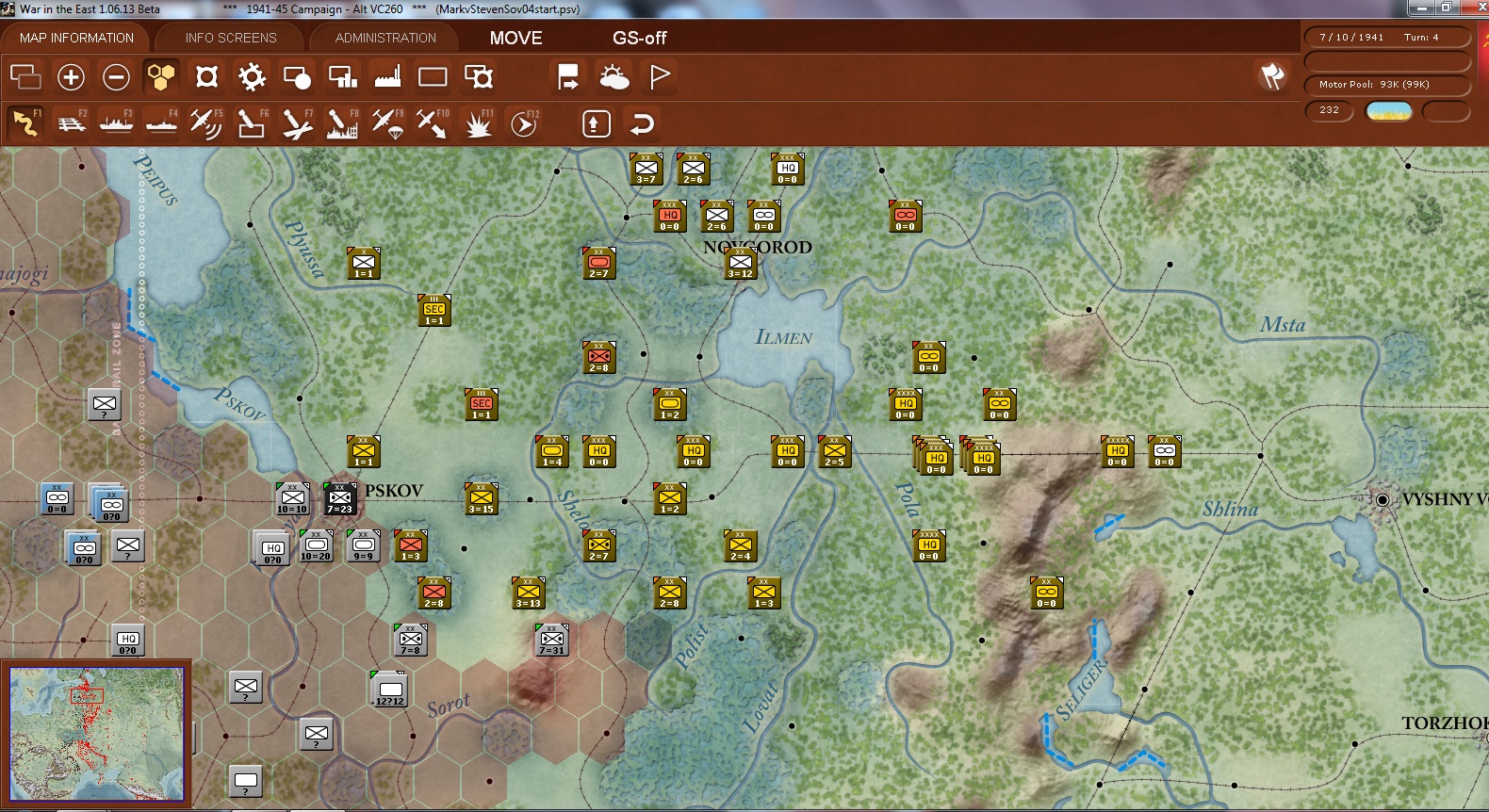1489x812 pixels.
Task: Select the F1 move mode
Action: click(25, 122)
